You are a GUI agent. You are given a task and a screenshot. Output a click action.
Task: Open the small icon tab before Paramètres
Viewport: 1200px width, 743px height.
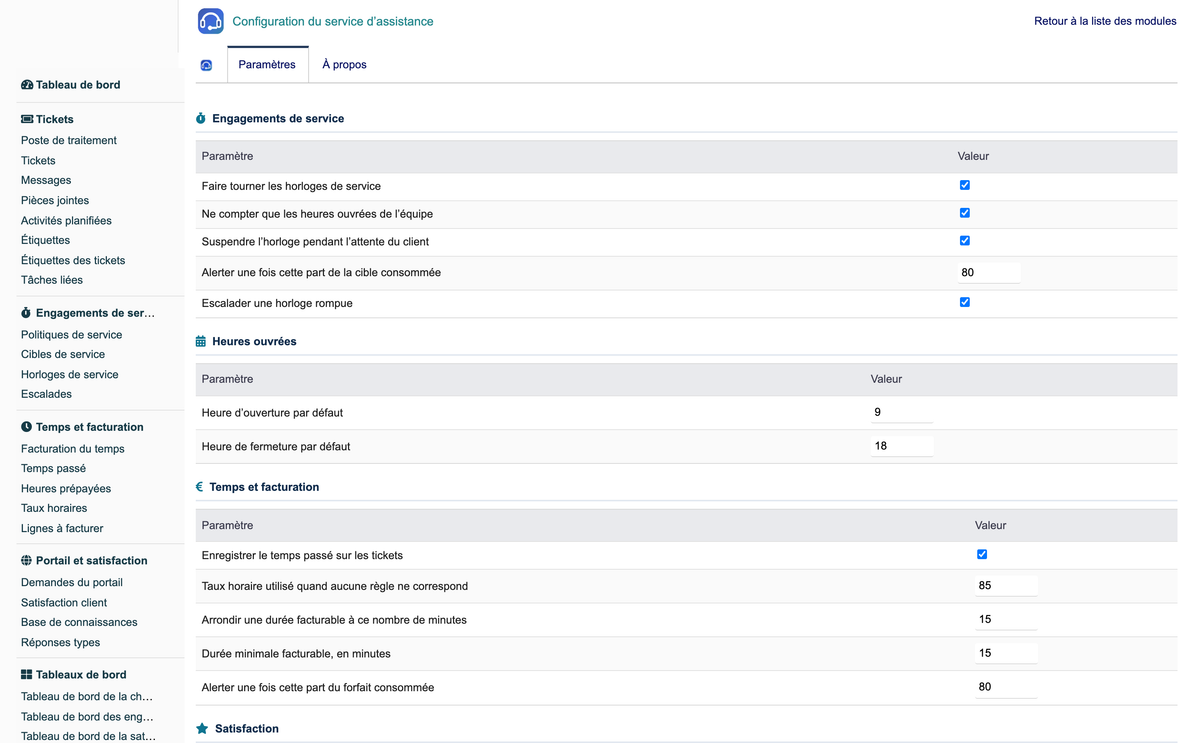[x=207, y=65]
